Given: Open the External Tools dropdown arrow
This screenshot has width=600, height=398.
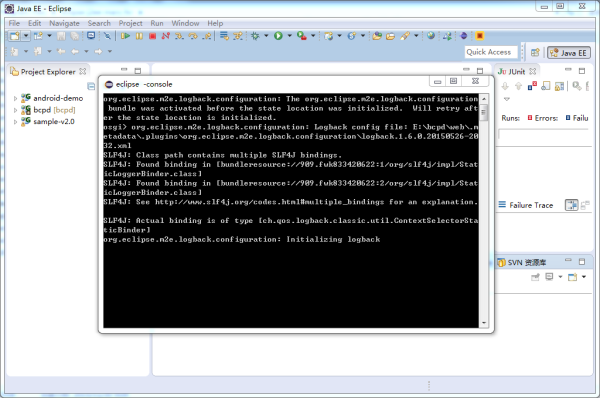Looking at the screenshot, I should click(x=313, y=36).
